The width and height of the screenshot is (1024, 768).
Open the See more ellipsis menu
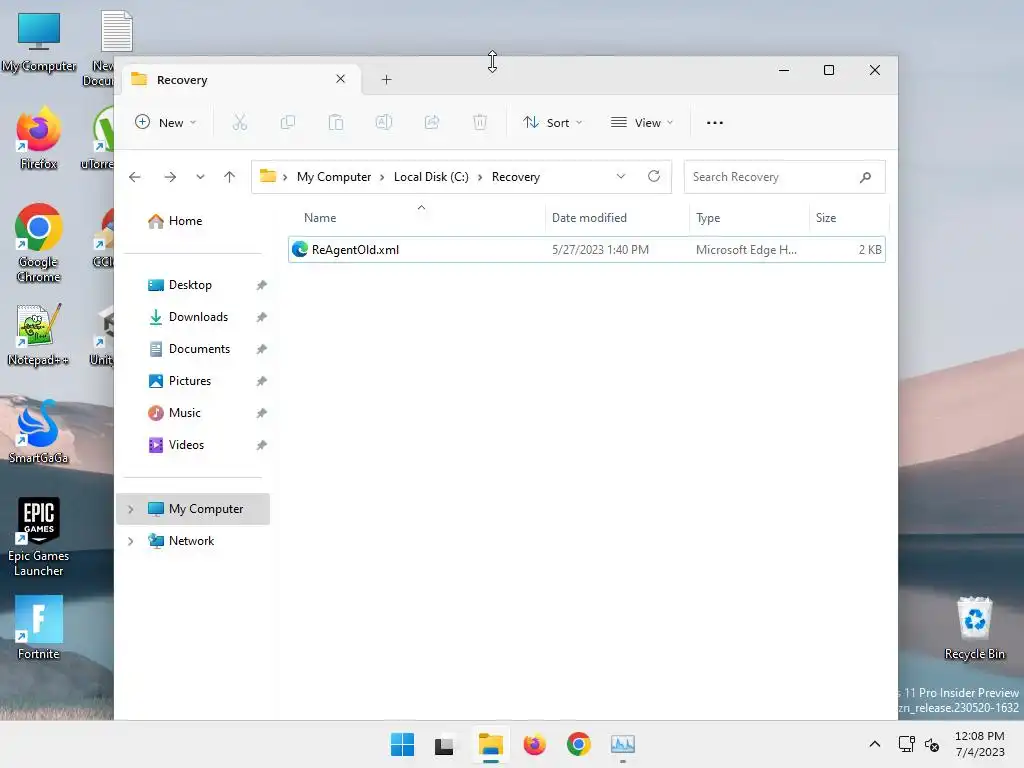[x=715, y=122]
